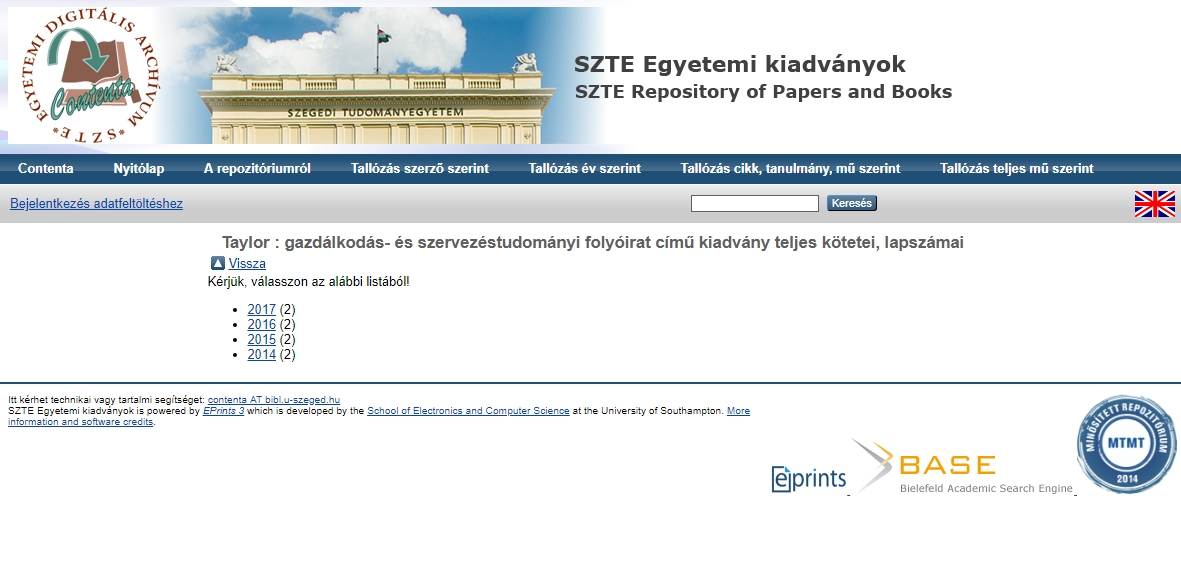Go to Nyitólap in the navigation bar
The image size is (1181, 561).
[x=139, y=169]
